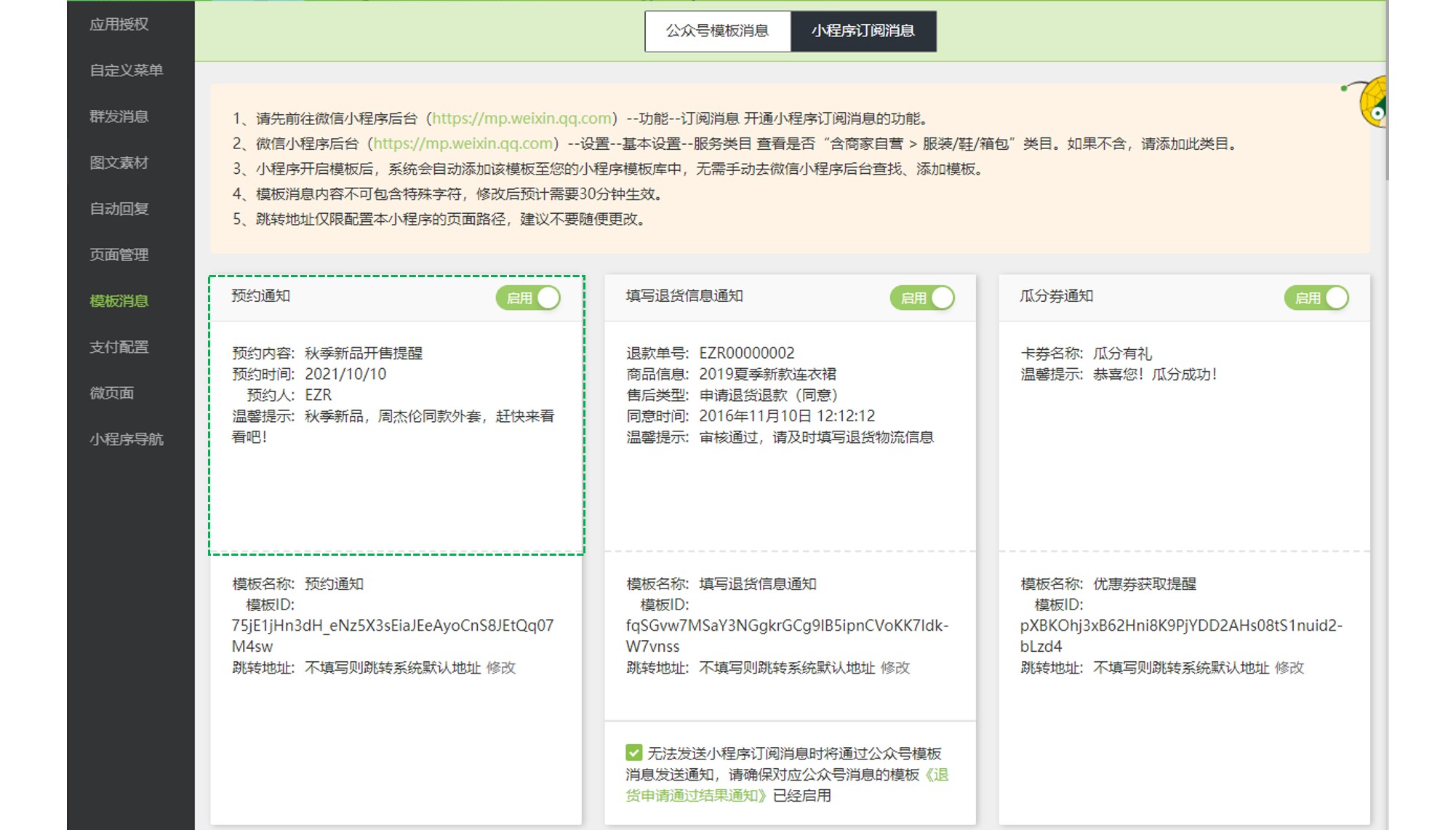This screenshot has height=830, width=1456.
Task: Open 支付配置 sidebar item
Action: click(x=119, y=347)
